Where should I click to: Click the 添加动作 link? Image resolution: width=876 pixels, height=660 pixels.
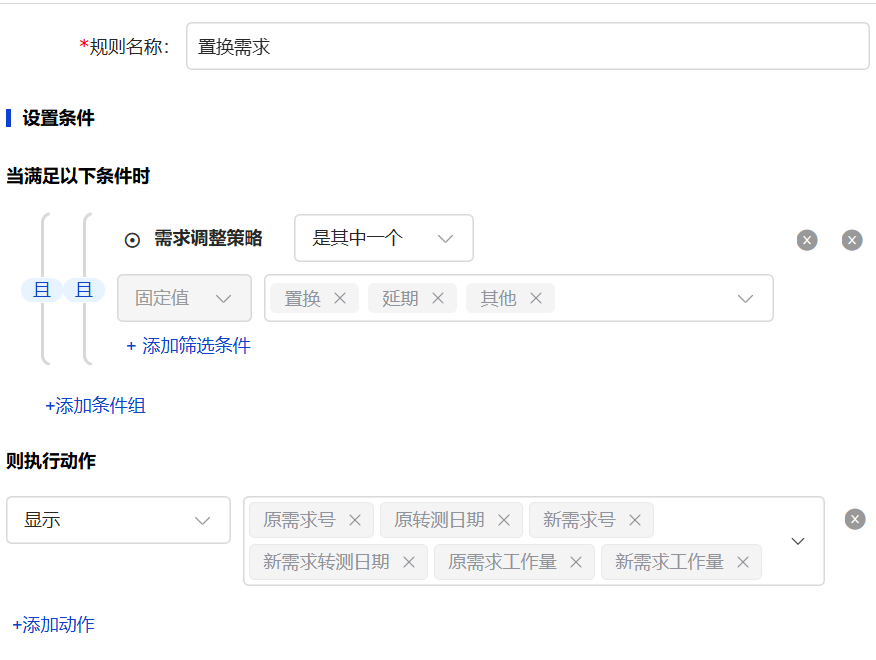54,625
